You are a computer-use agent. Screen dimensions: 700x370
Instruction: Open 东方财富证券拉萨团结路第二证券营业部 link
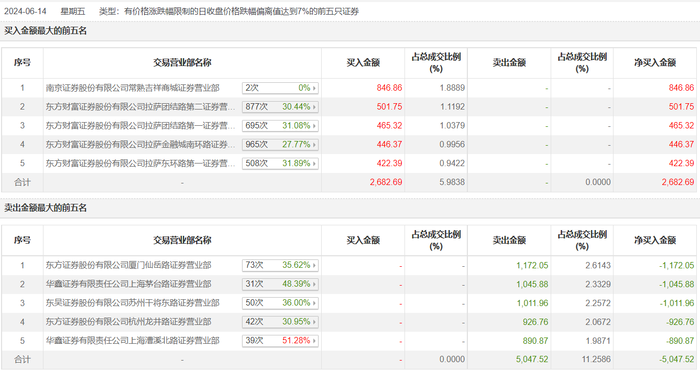(140, 107)
